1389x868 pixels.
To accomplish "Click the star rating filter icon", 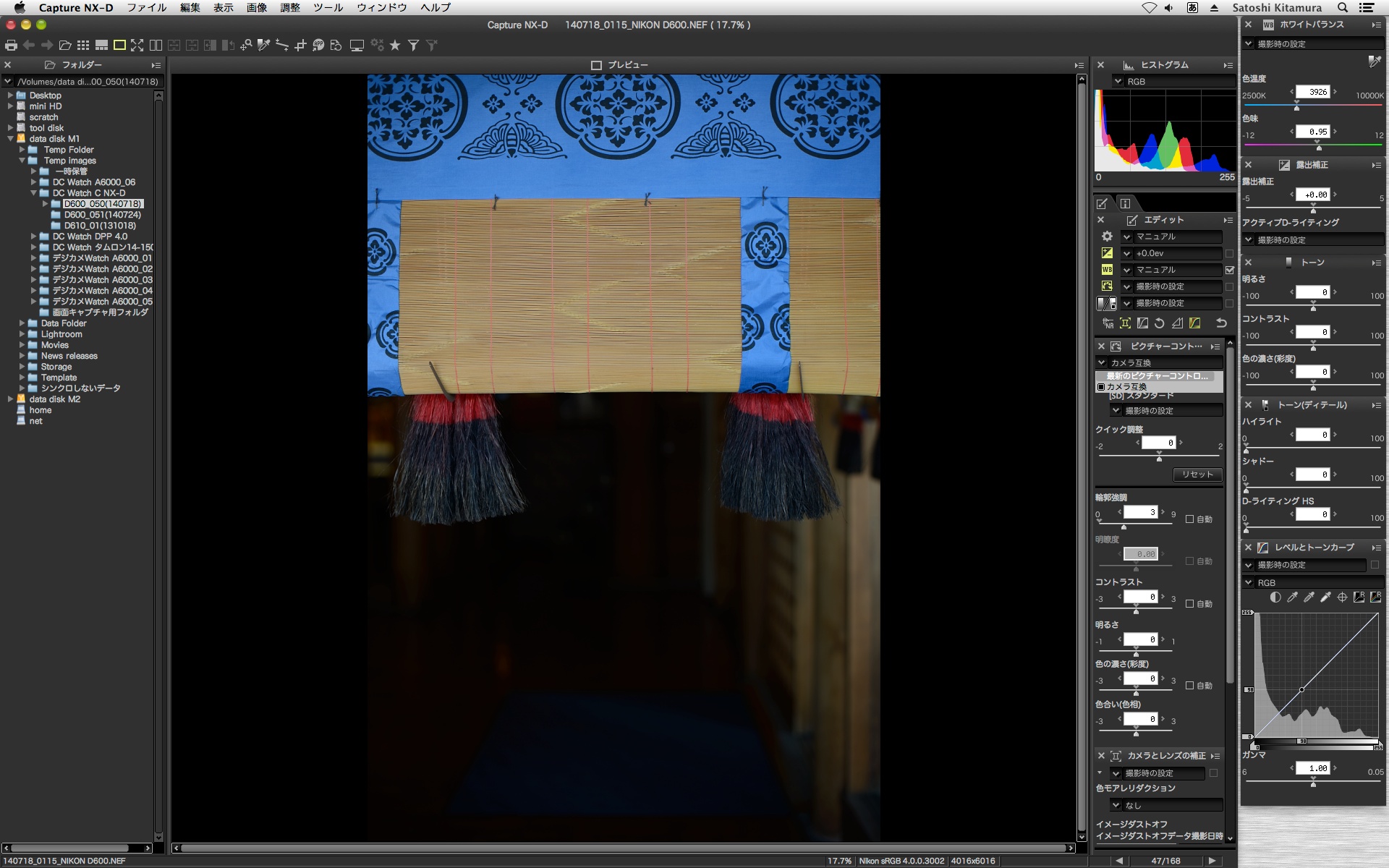I will tap(395, 46).
